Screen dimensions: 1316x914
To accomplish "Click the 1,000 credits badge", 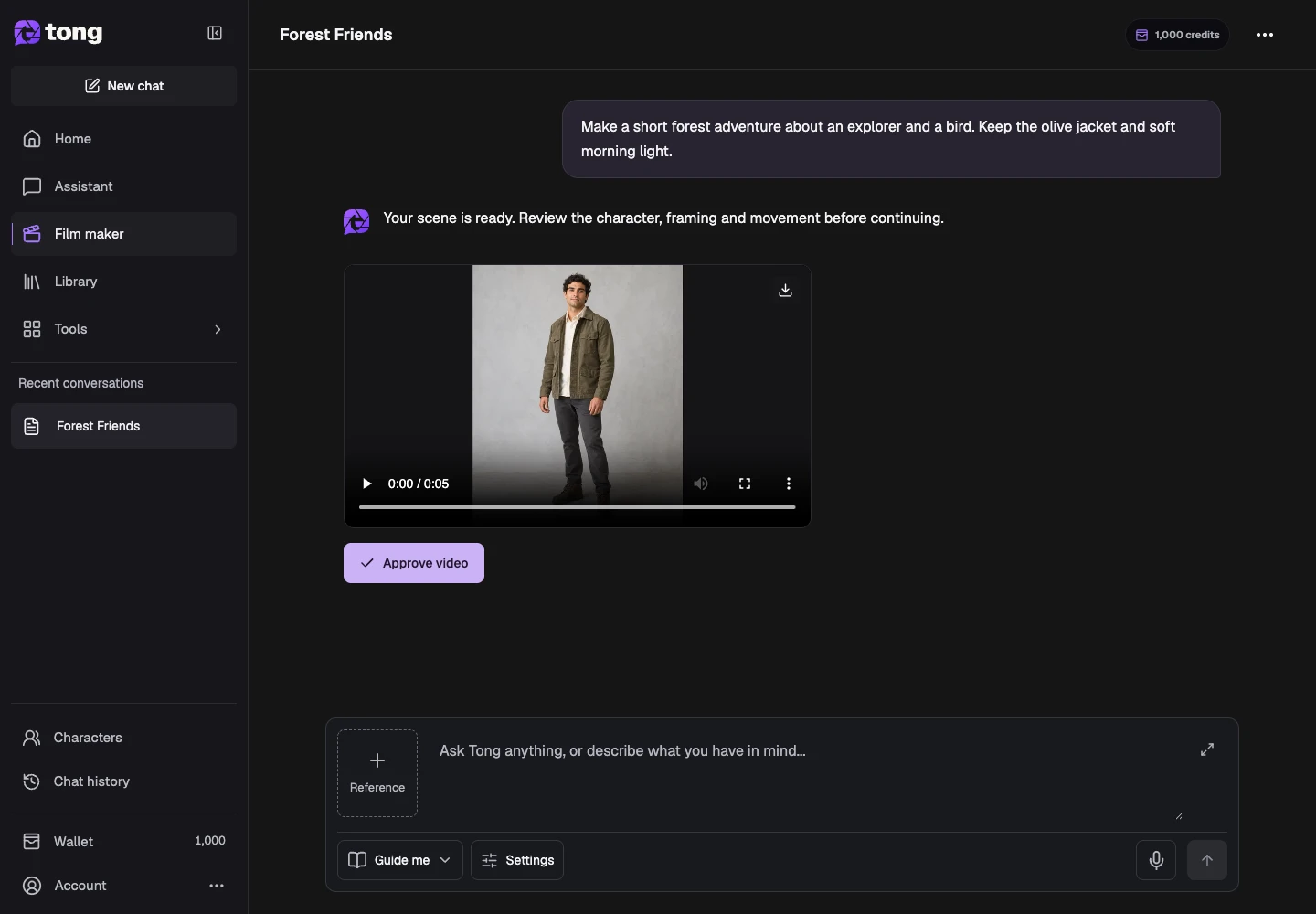I will click(x=1177, y=35).
